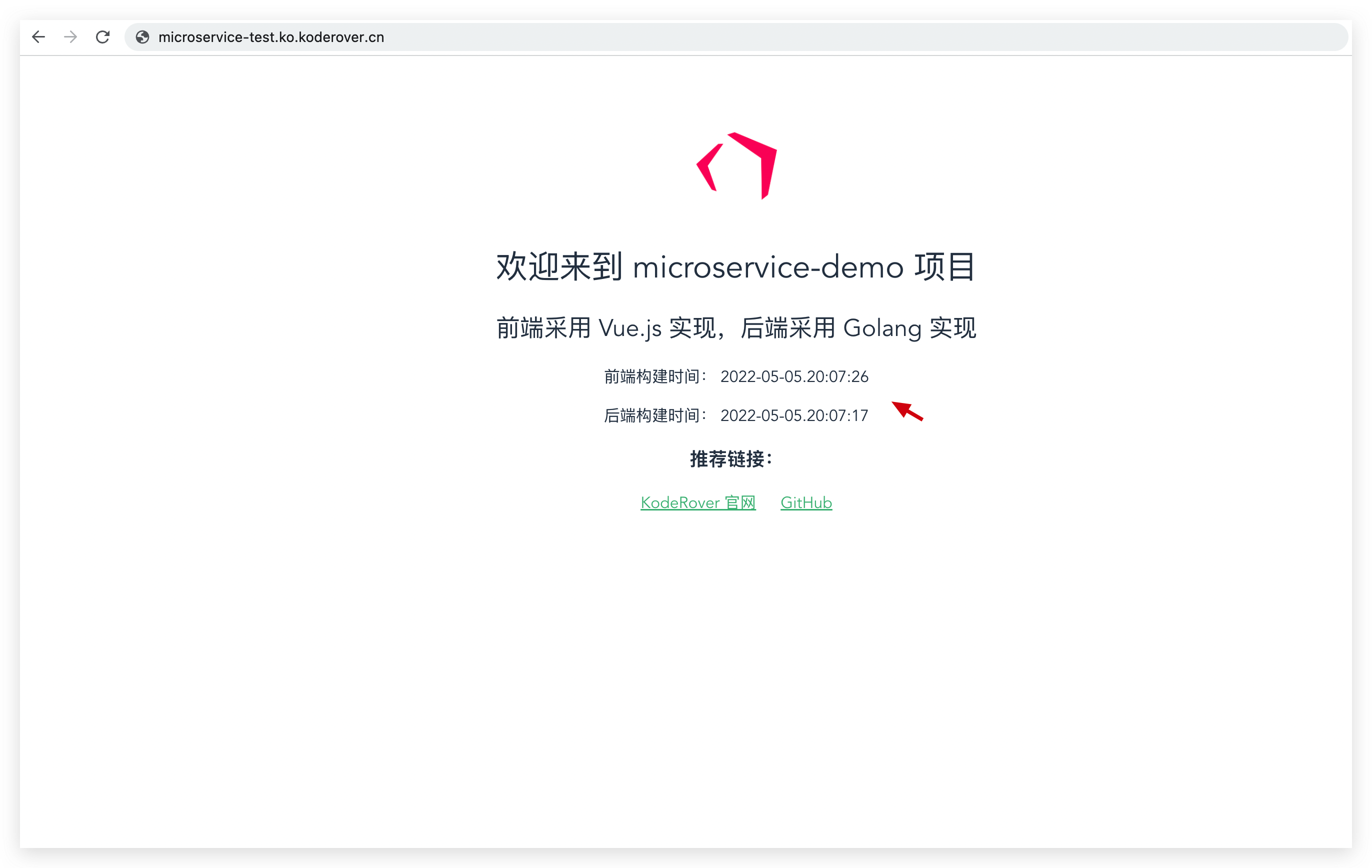Reload the page with refresh icon

click(x=102, y=37)
